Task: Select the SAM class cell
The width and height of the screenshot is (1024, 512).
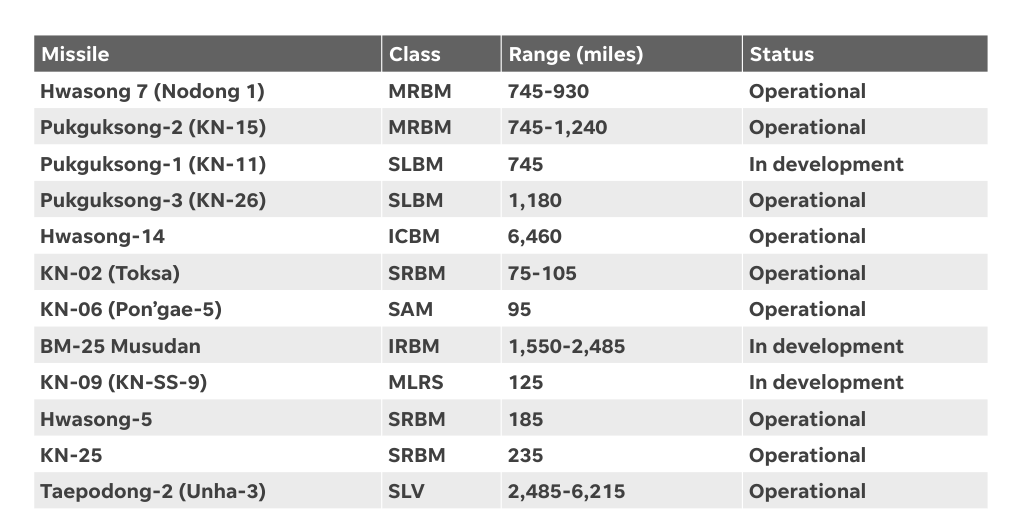Action: (x=410, y=309)
